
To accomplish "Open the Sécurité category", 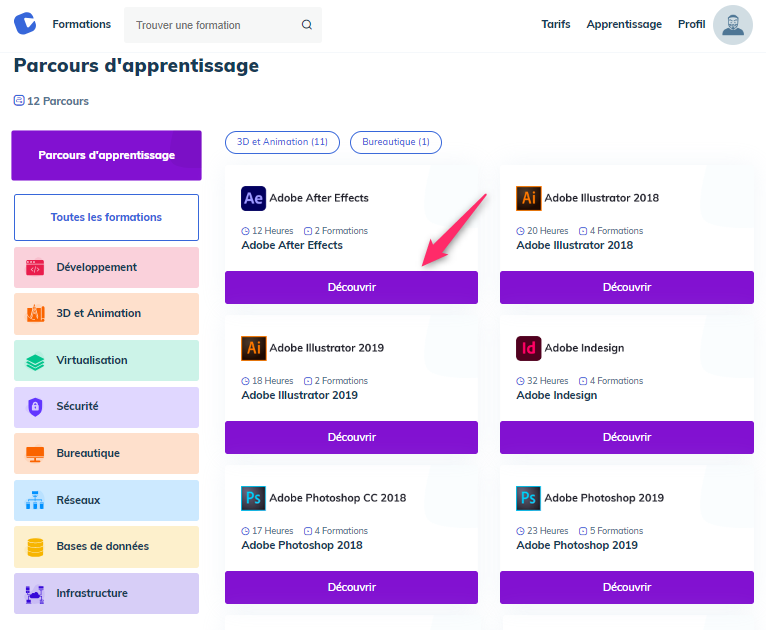I will point(106,407).
